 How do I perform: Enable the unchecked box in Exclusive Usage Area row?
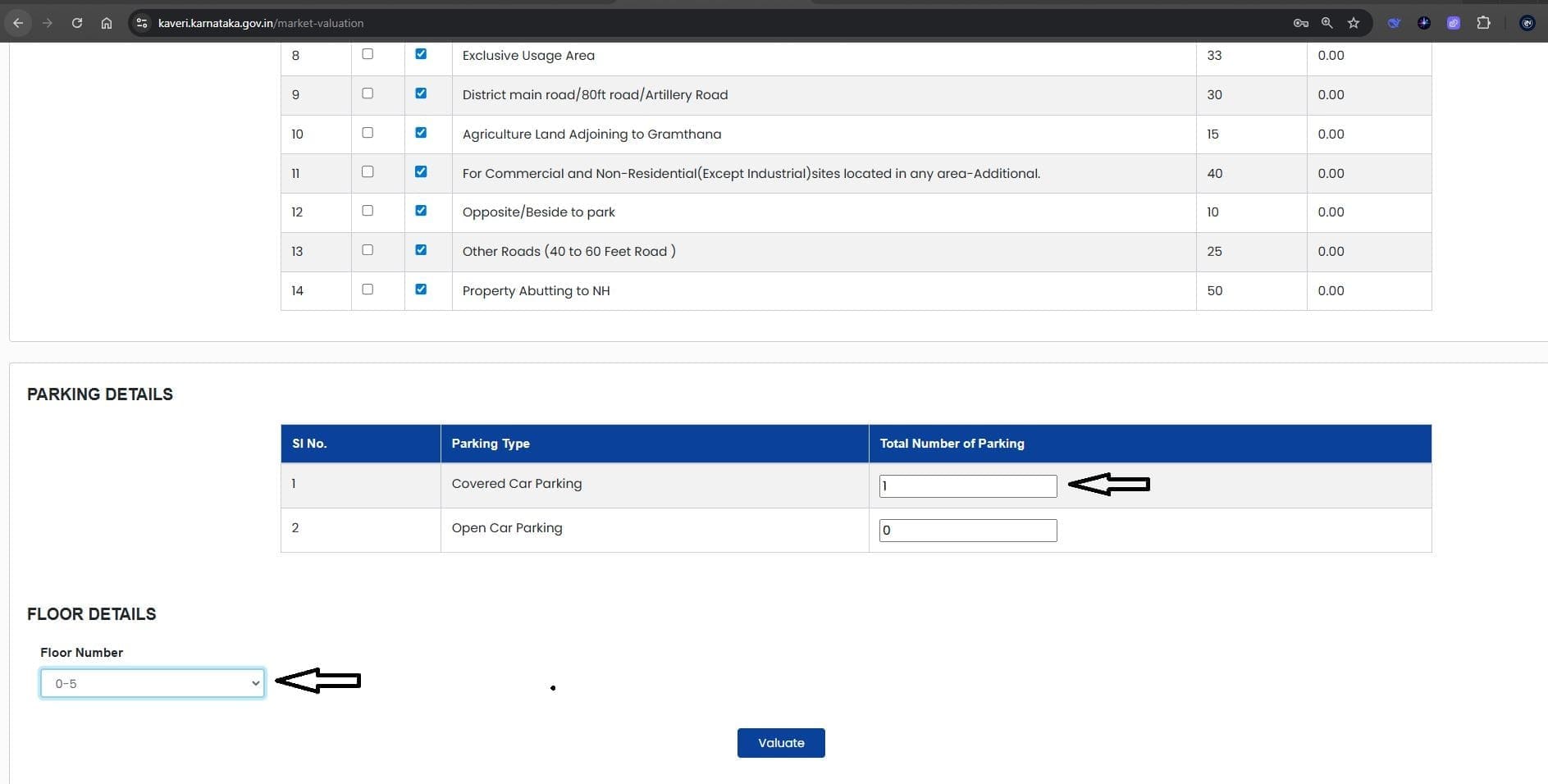368,54
